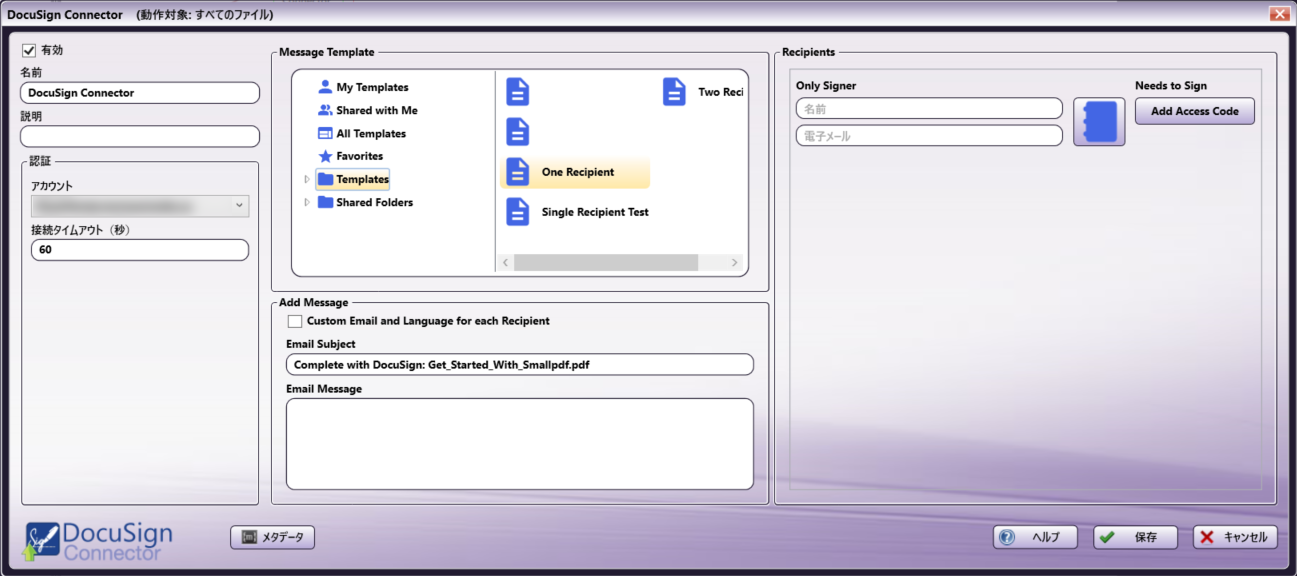Click the Needs to Sign label
Image resolution: width=1297 pixels, height=576 pixels.
coord(1171,86)
